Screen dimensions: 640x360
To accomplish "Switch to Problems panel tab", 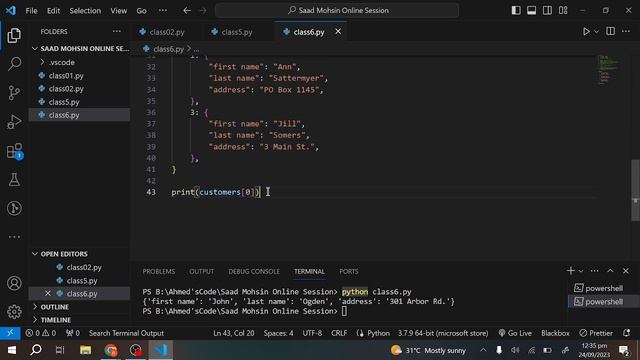I will click(159, 271).
